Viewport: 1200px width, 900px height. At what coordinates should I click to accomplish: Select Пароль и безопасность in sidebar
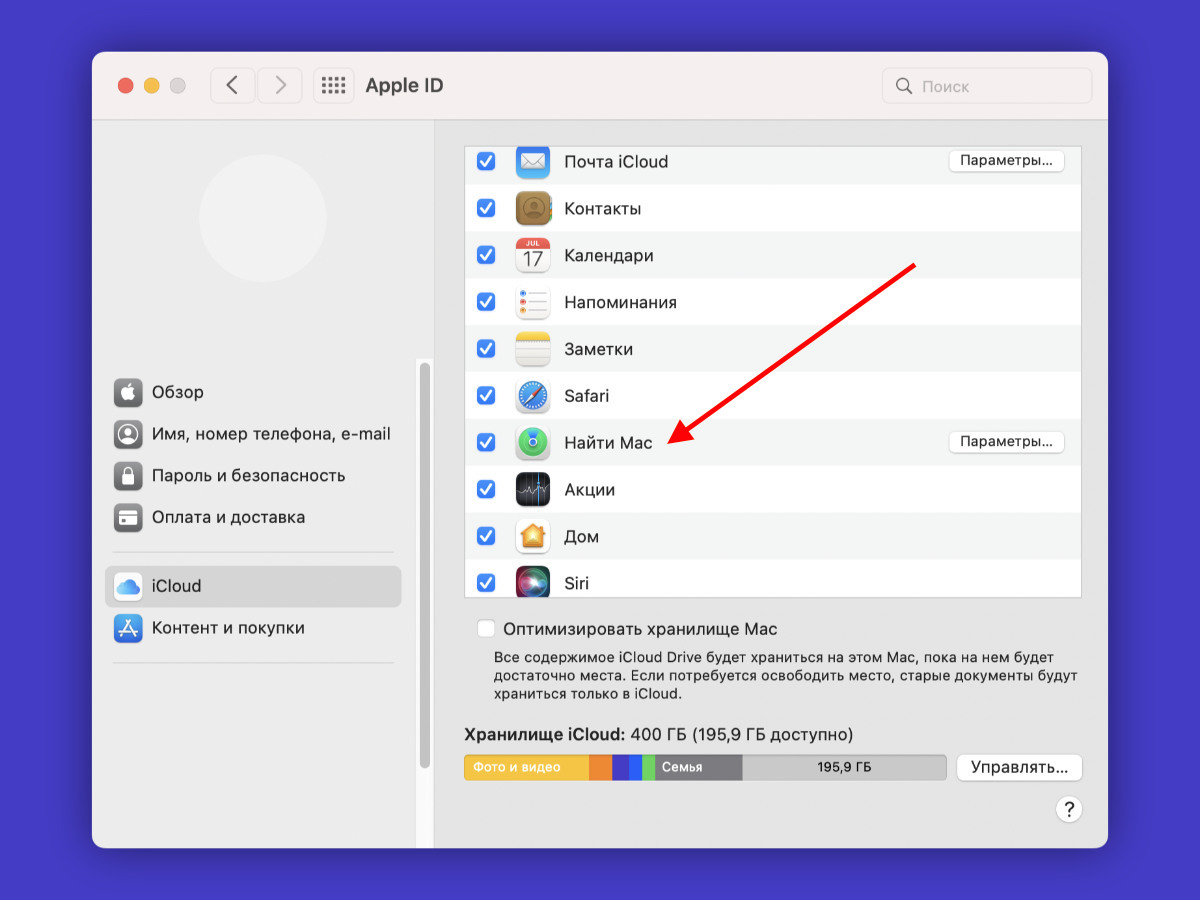248,476
